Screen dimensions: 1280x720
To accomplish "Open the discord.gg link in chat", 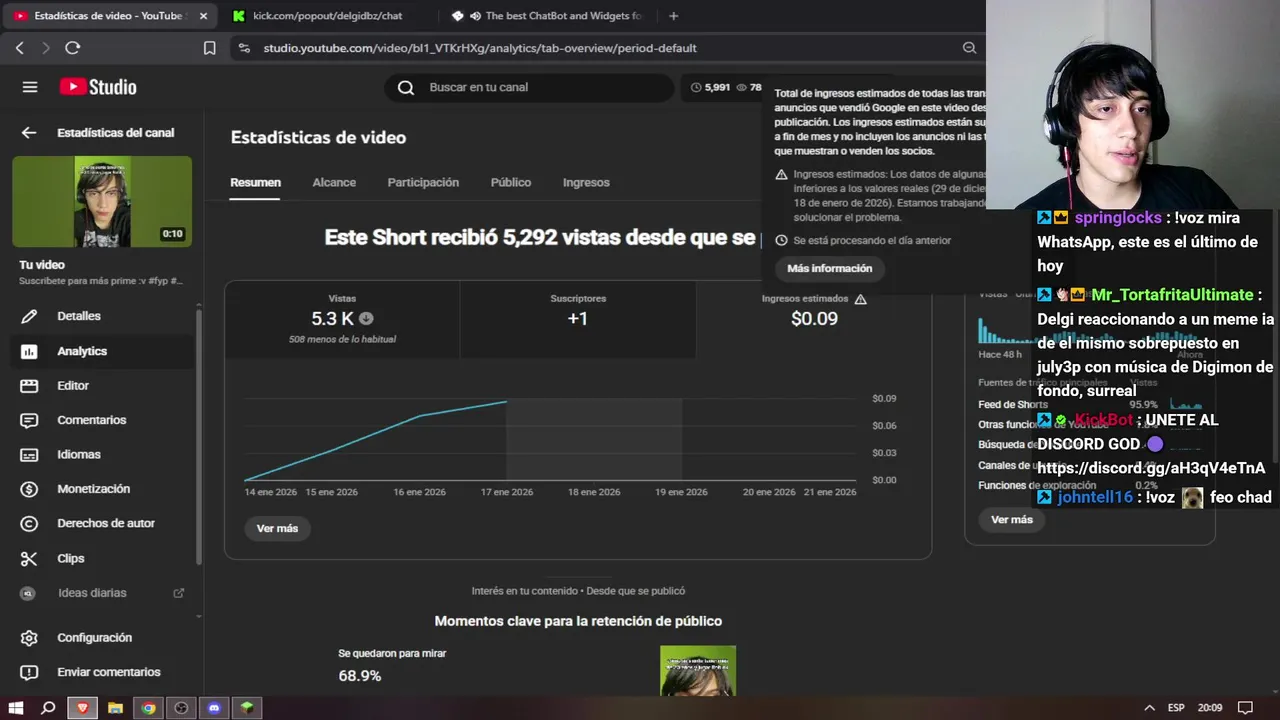I will pos(1151,468).
